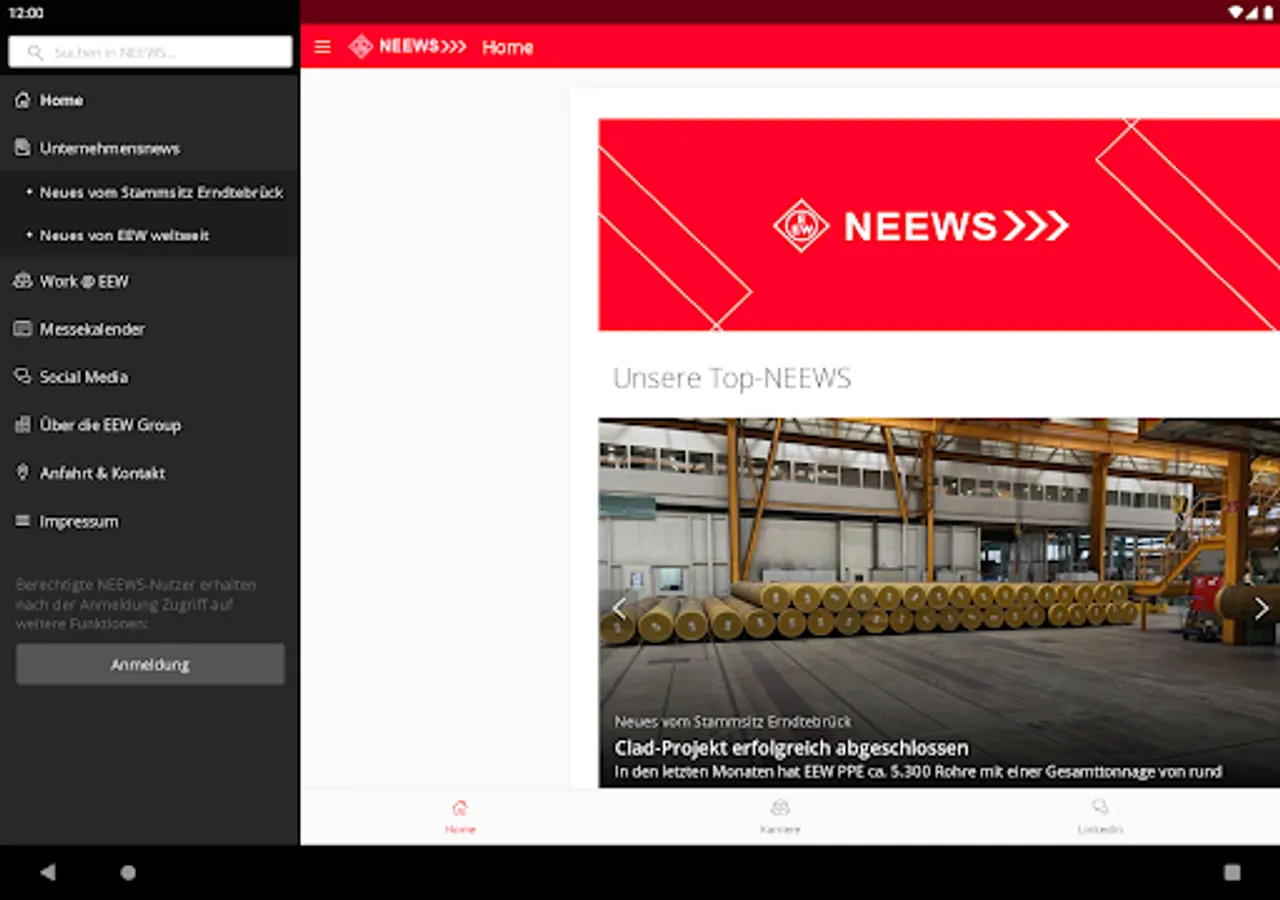Open Impressum in the sidebar
The height and width of the screenshot is (900, 1280).
[x=150, y=521]
